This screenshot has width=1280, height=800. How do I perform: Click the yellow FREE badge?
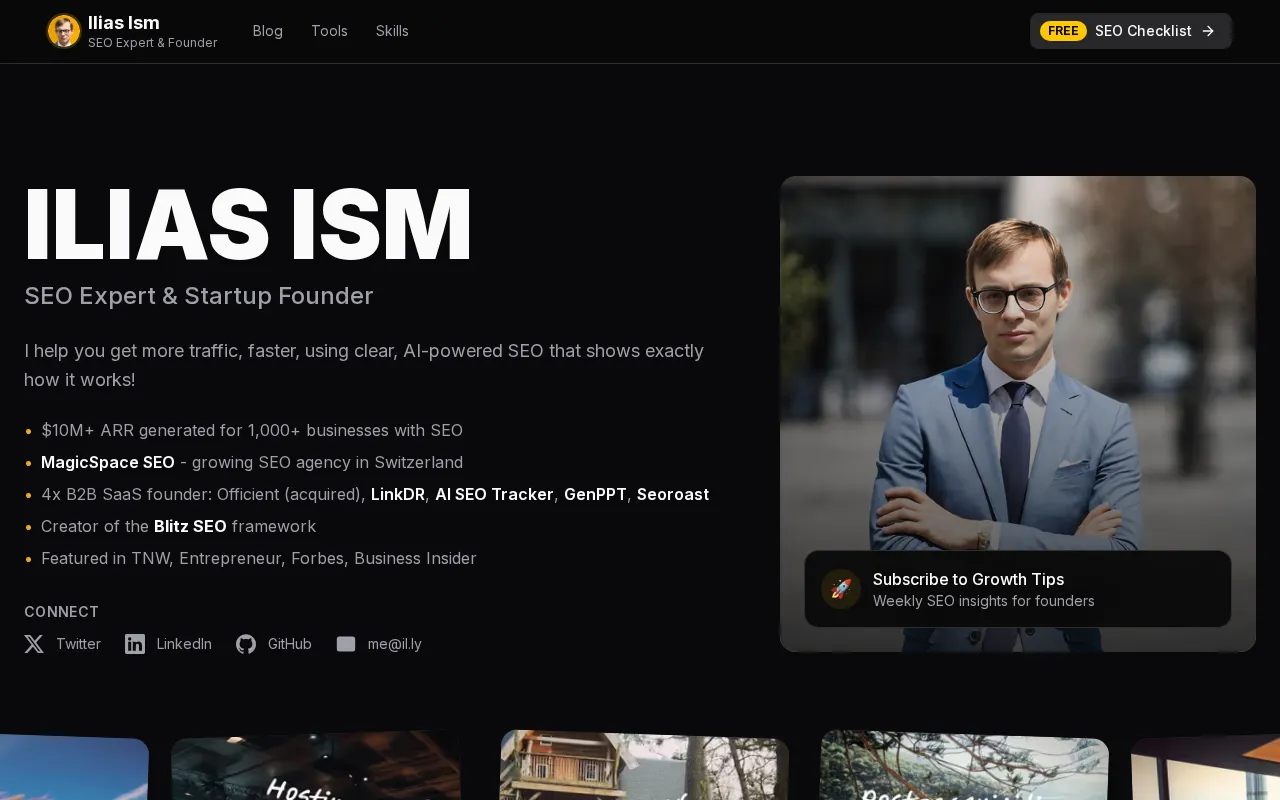(x=1063, y=31)
